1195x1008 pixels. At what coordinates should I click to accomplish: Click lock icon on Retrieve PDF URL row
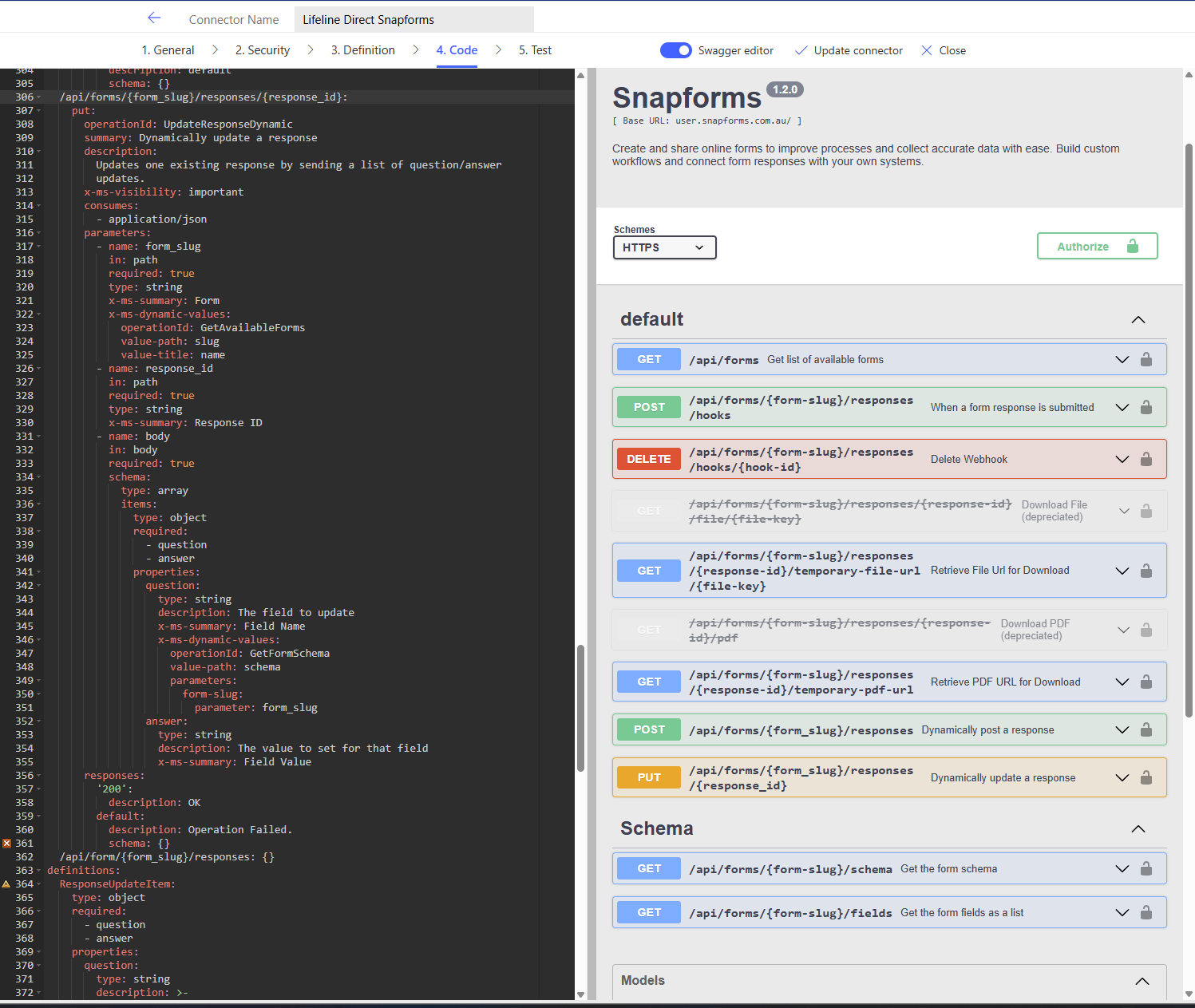tap(1146, 682)
